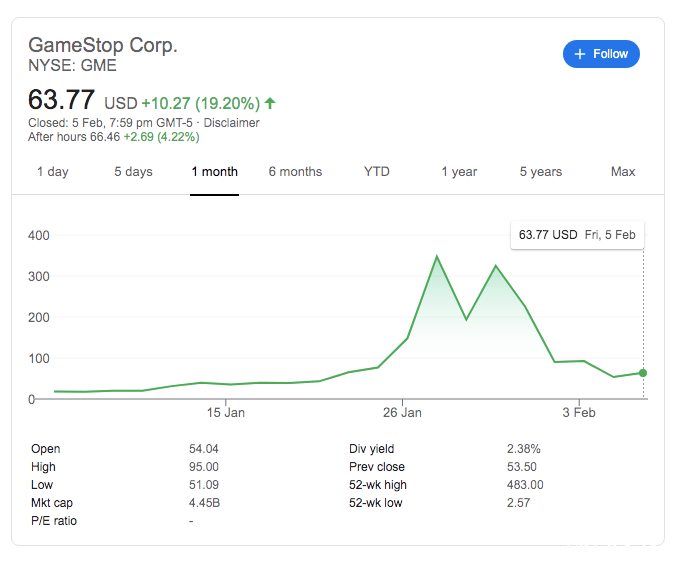Click the After hours 66.46 text
677x561 pixels.
[x=74, y=137]
